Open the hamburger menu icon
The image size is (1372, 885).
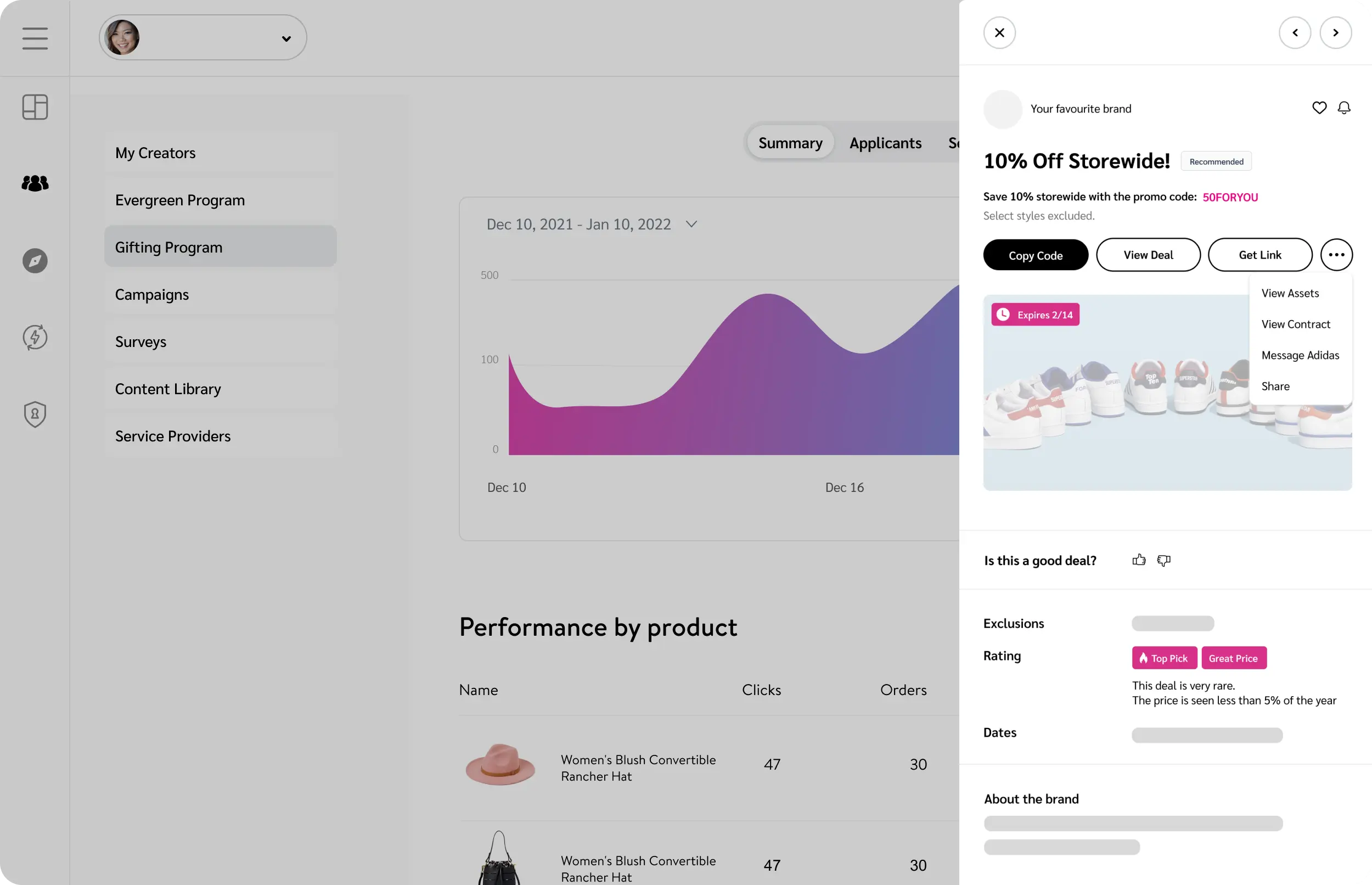click(x=35, y=38)
